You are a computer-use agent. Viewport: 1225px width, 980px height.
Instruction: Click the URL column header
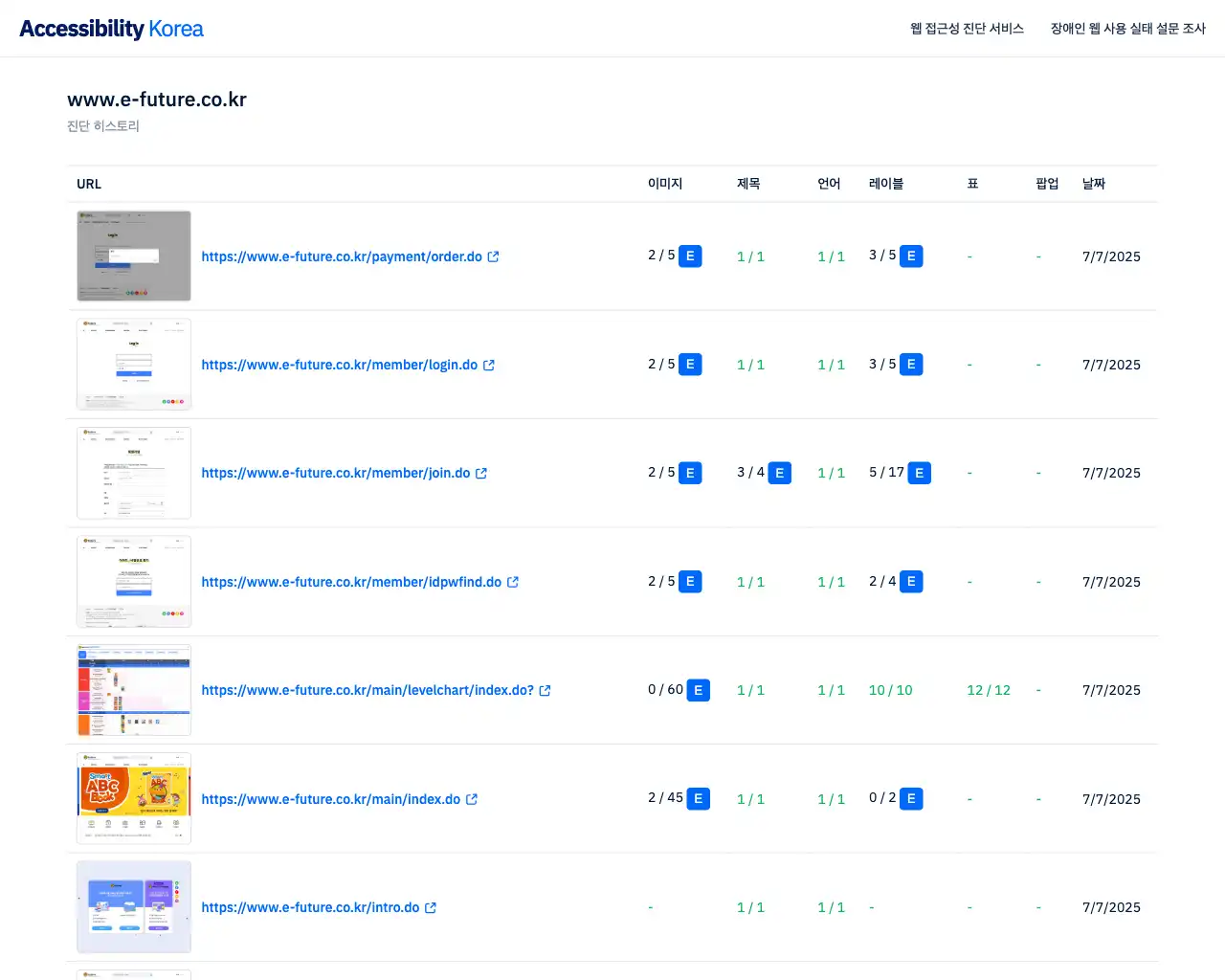pos(89,184)
